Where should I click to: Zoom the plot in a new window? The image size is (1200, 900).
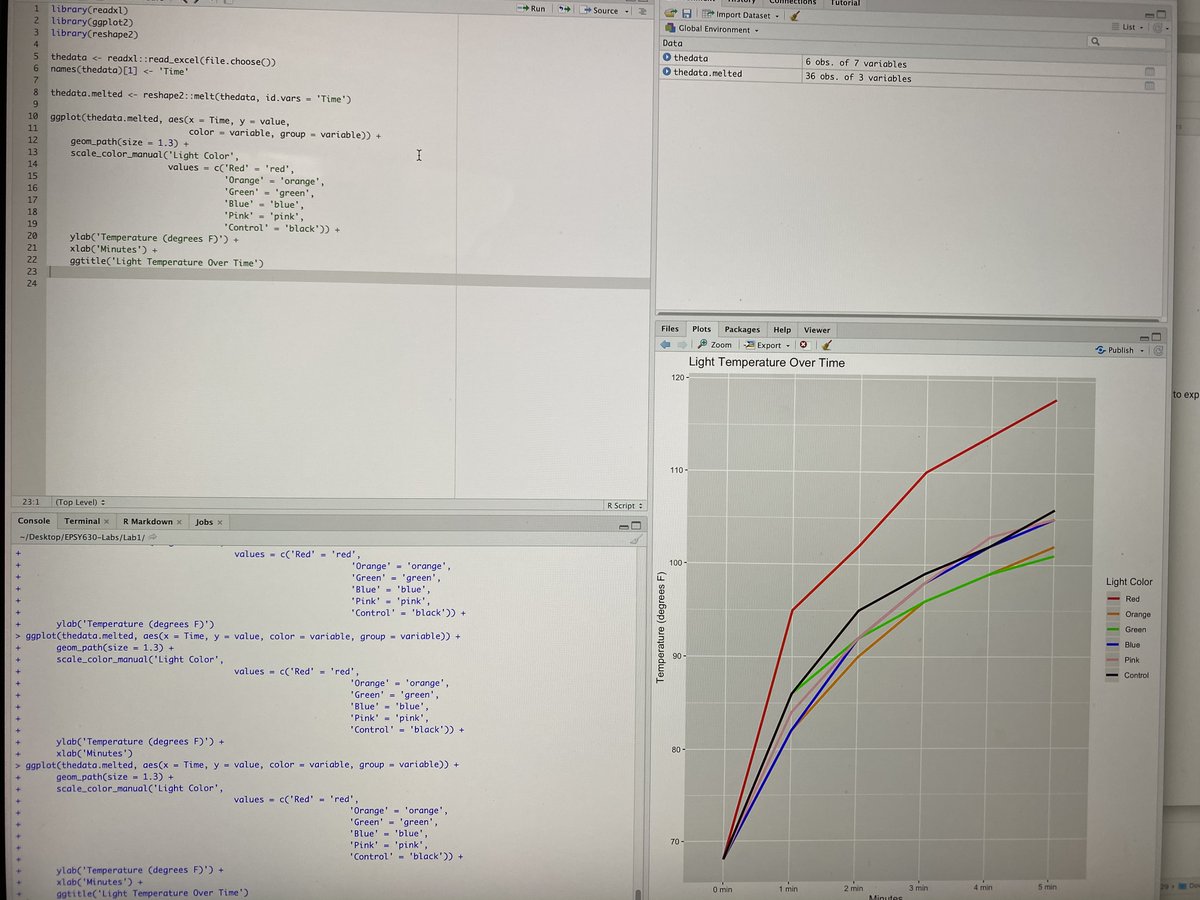(714, 345)
